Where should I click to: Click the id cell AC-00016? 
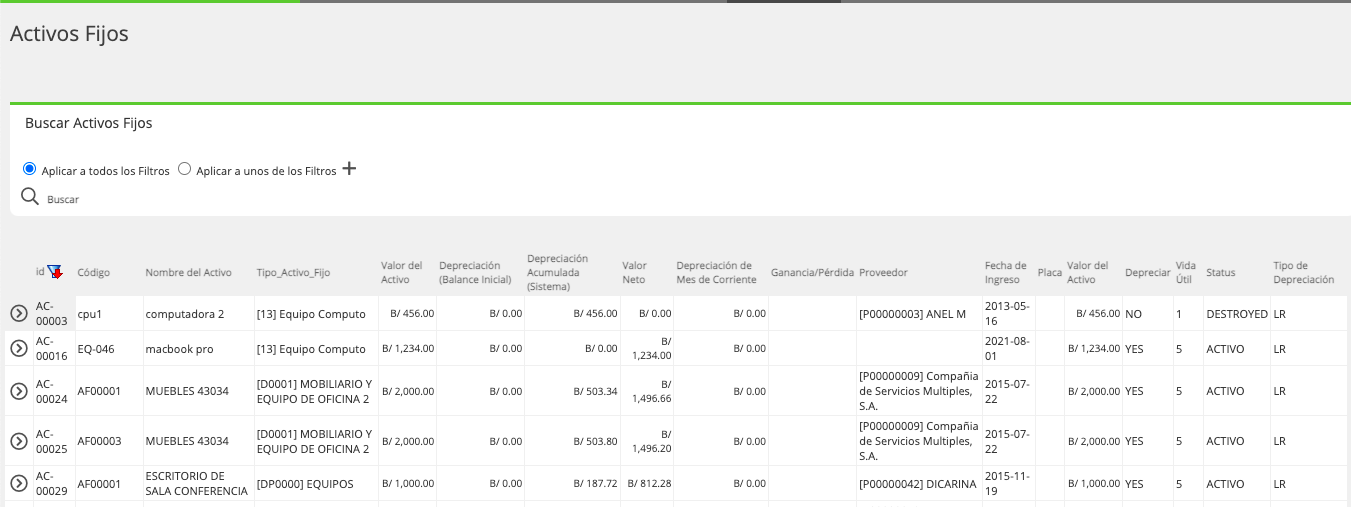[x=52, y=348]
